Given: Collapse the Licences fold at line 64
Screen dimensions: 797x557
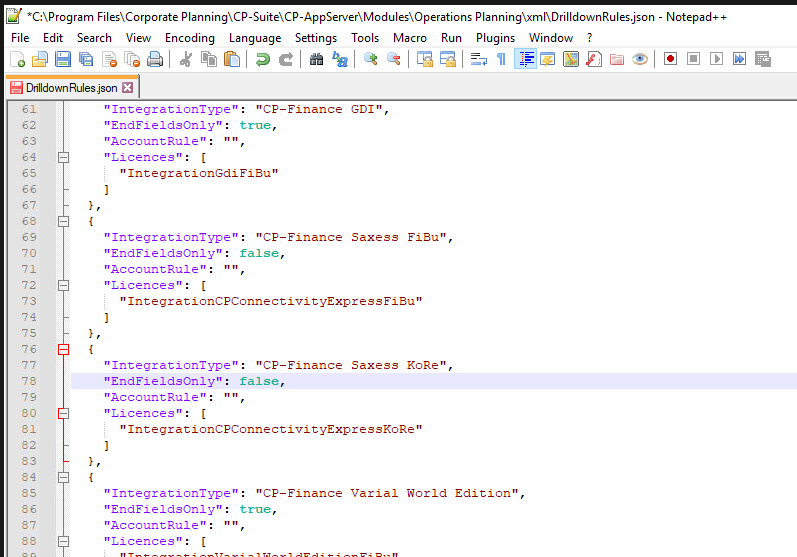Looking at the screenshot, I should 64,157.
